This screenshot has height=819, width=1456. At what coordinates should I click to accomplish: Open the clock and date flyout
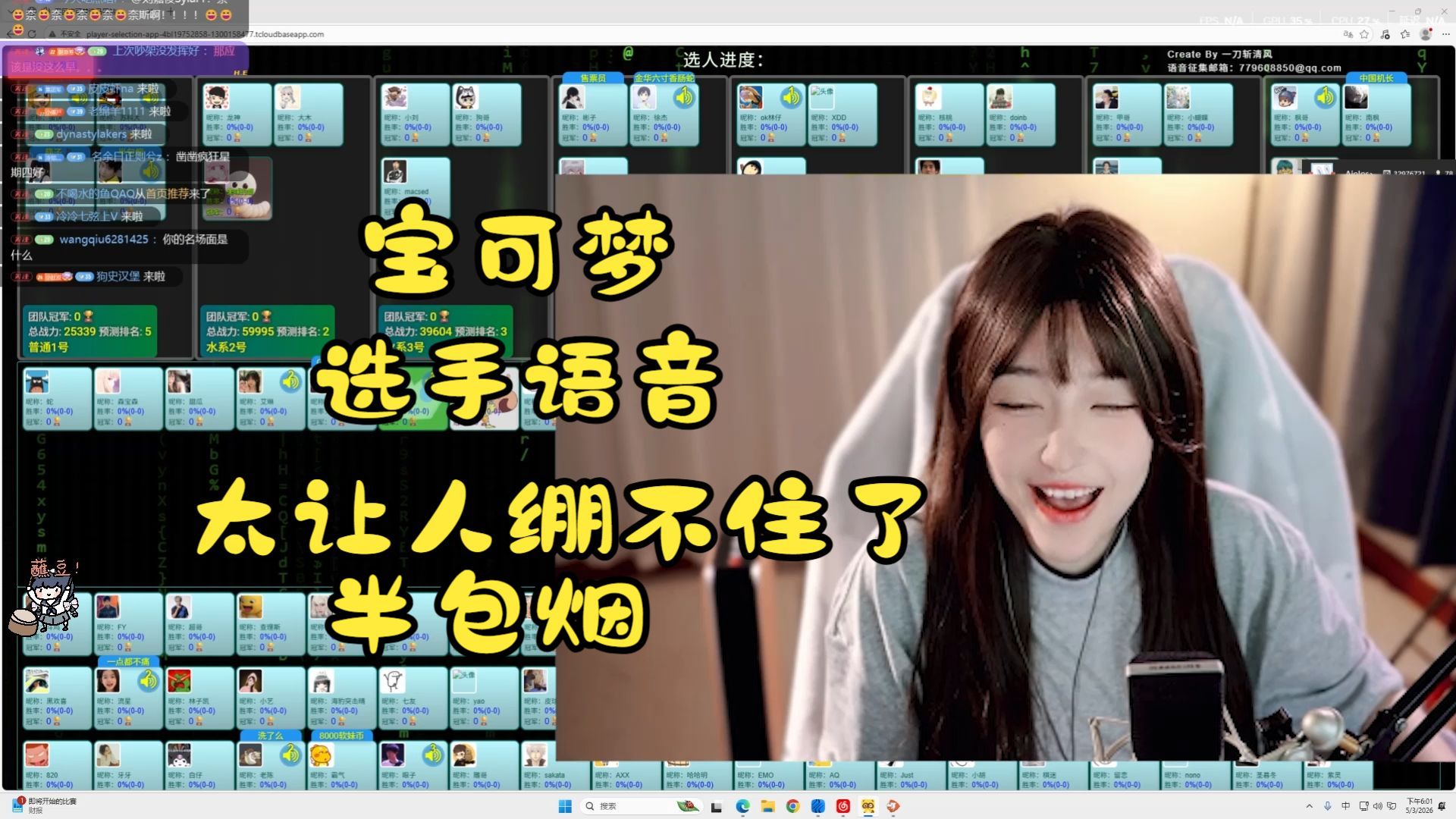[1419, 806]
